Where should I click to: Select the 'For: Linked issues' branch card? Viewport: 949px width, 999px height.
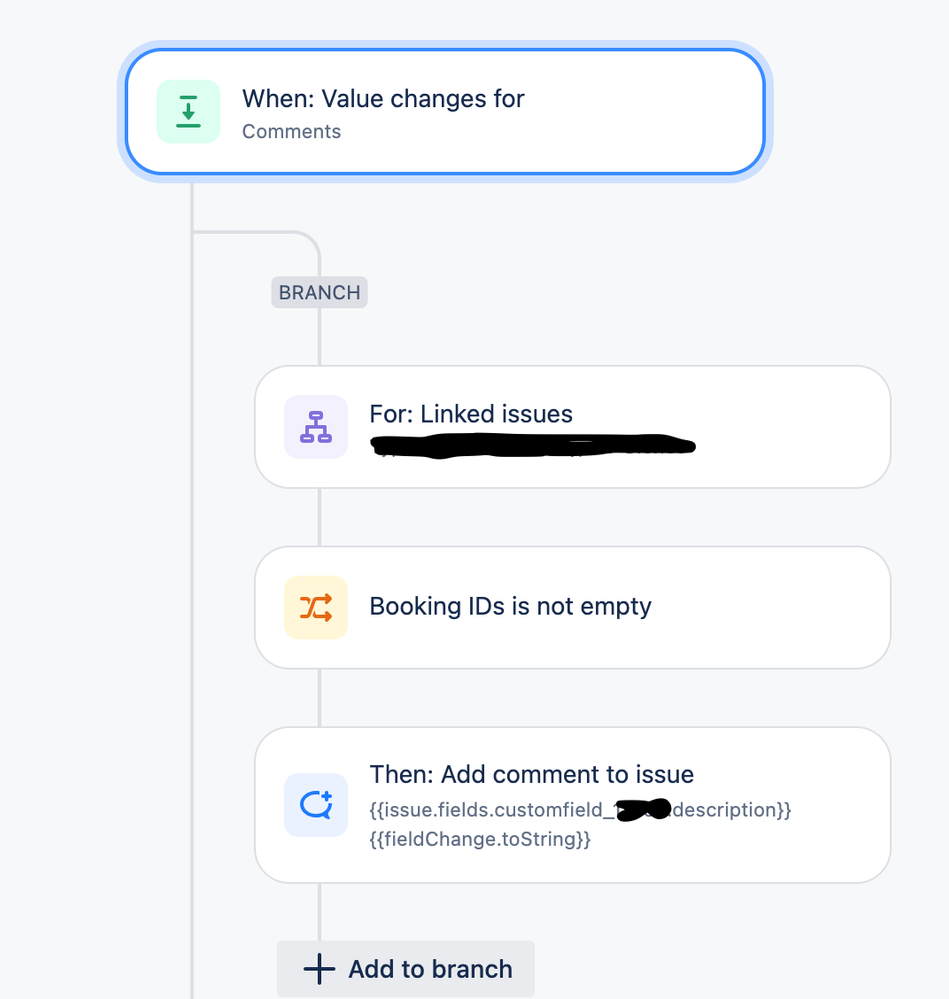click(572, 426)
